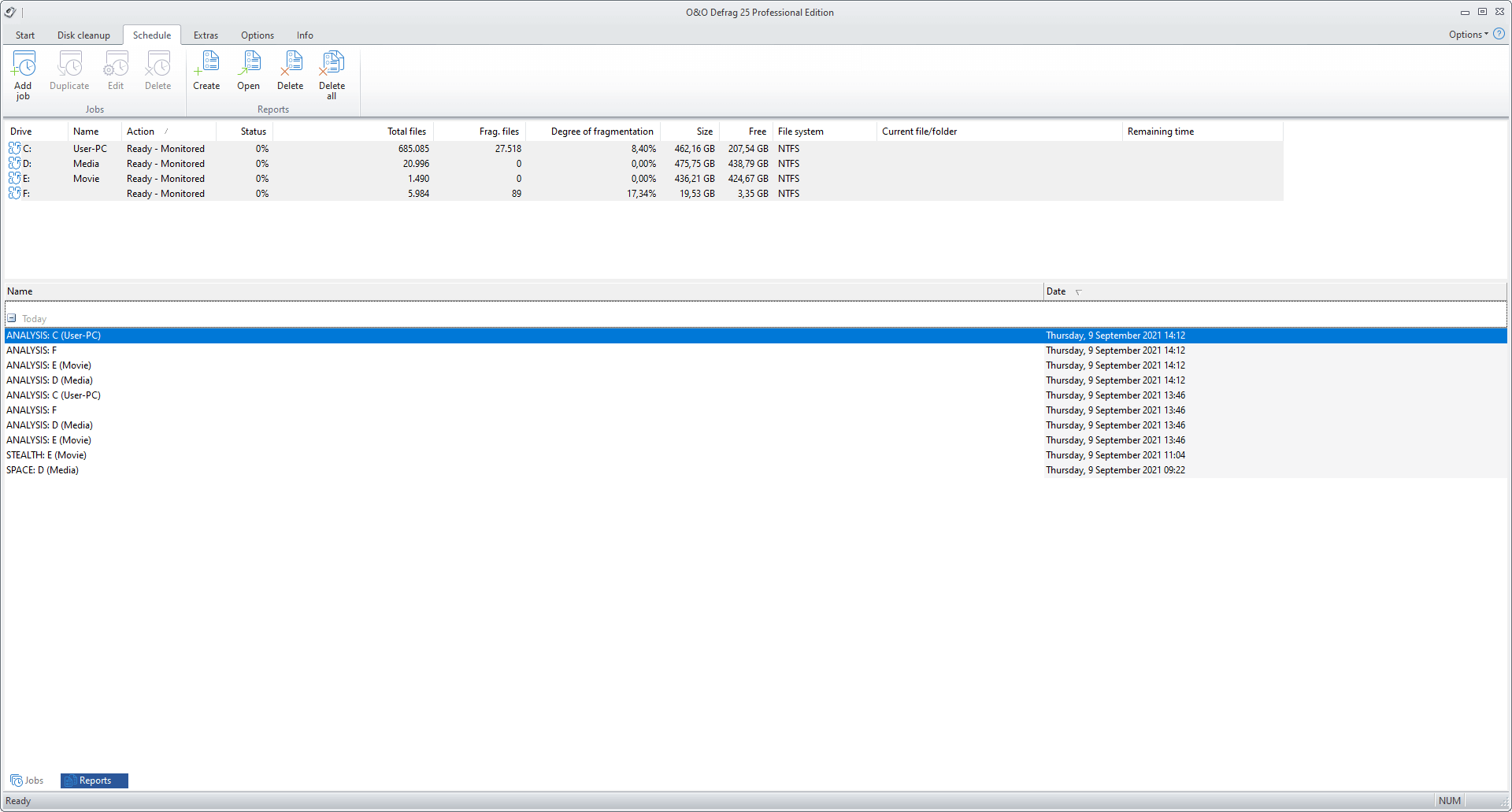Screen dimensions: 1512x812
Task: Click the Movie drive name cell
Action: [86, 179]
